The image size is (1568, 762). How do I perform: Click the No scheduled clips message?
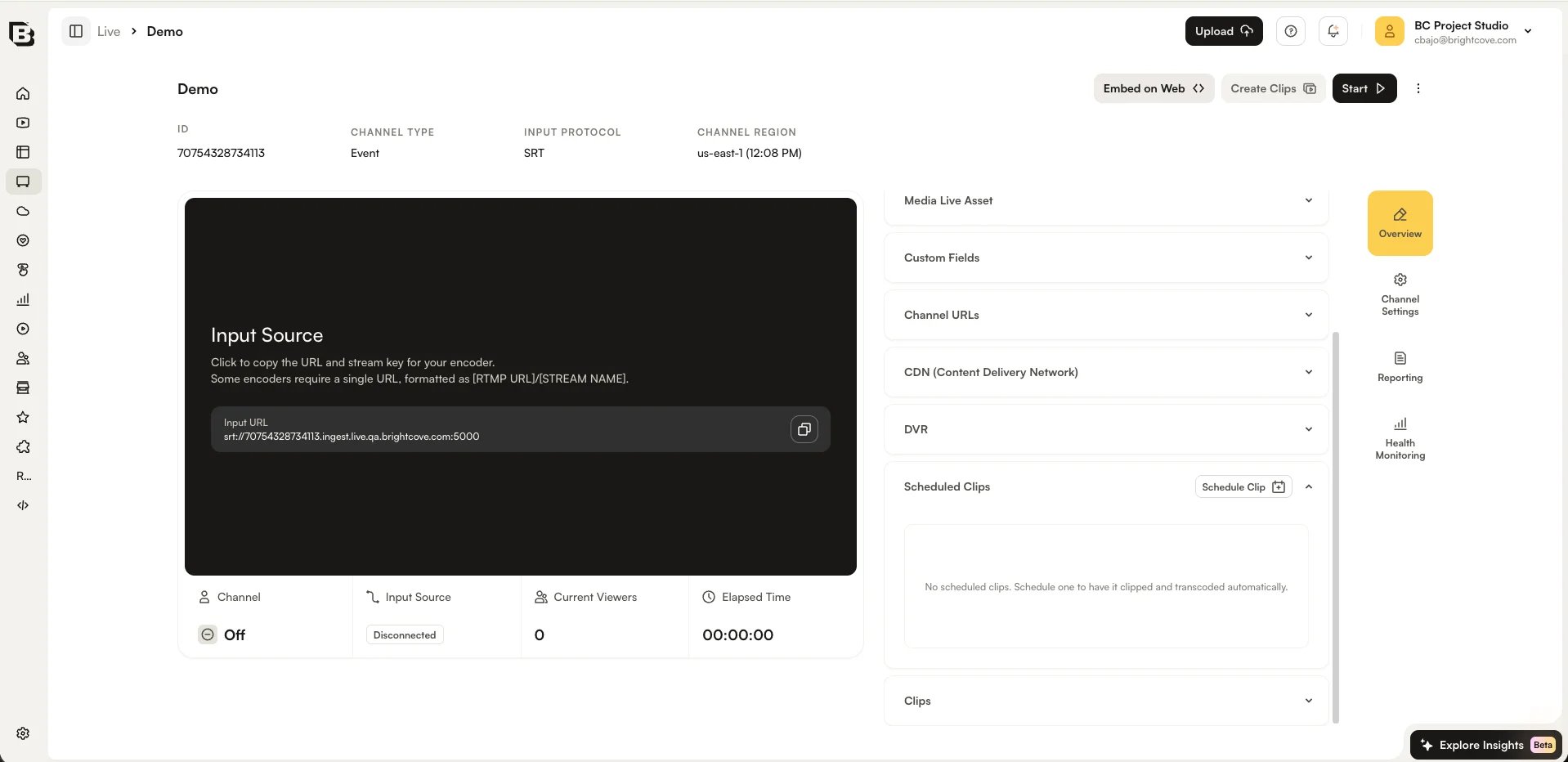1106,587
